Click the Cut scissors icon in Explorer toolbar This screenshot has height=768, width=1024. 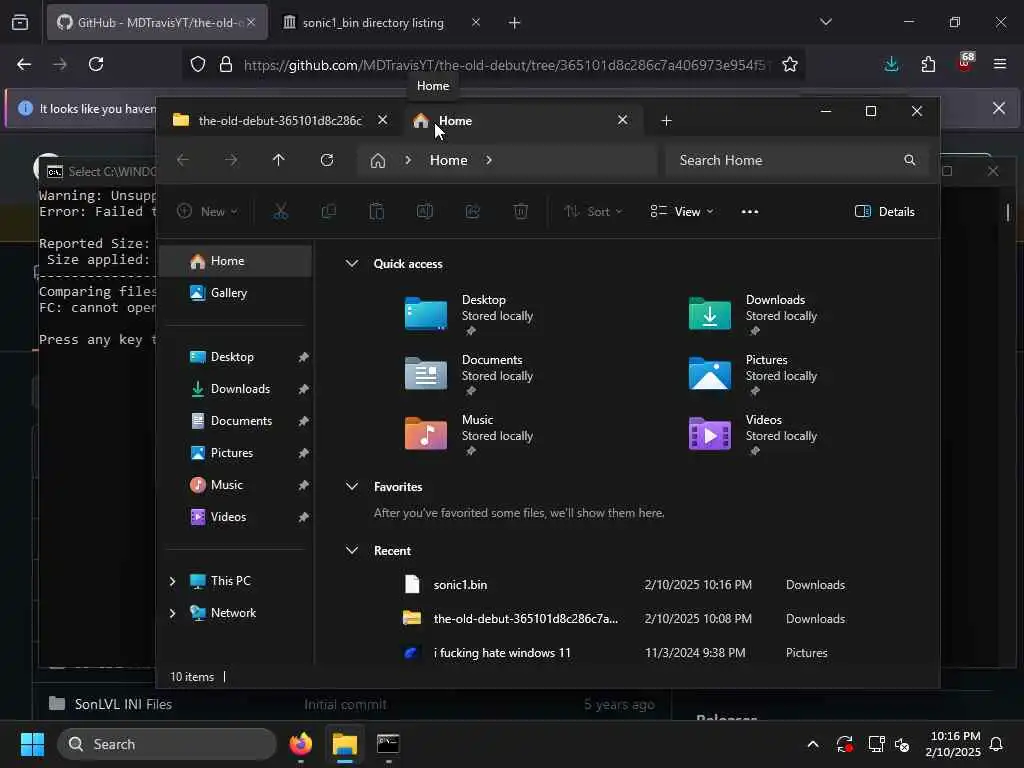point(280,211)
